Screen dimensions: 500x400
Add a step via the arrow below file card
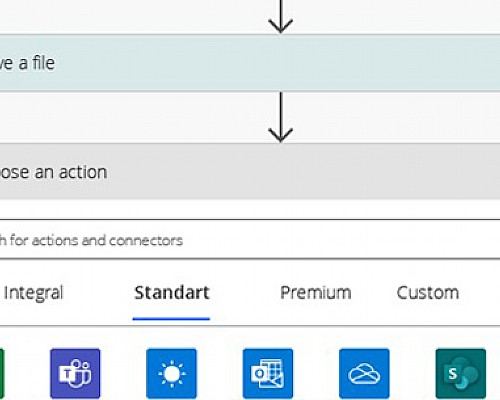tap(281, 117)
